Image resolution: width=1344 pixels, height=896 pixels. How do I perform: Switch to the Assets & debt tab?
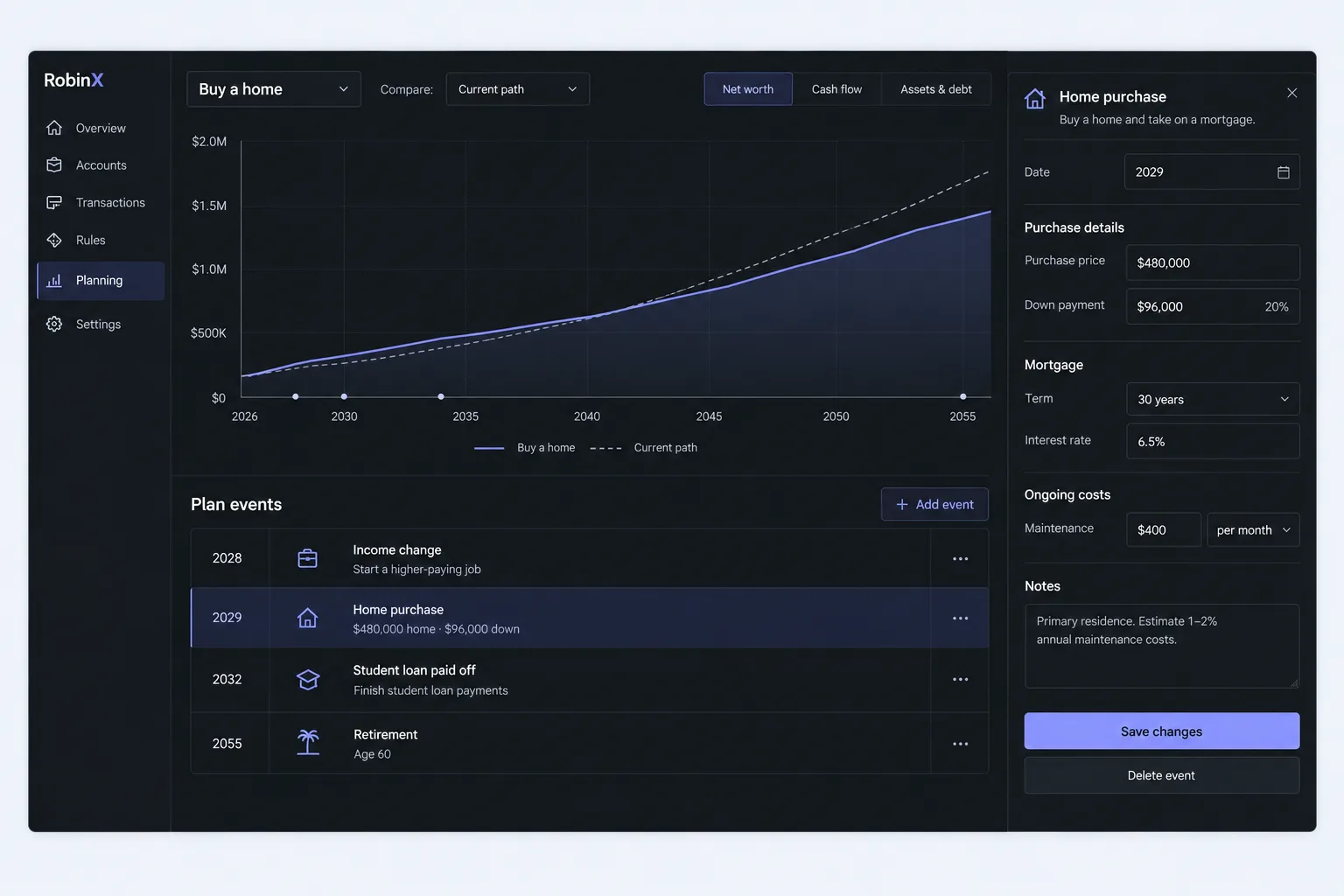pos(936,89)
